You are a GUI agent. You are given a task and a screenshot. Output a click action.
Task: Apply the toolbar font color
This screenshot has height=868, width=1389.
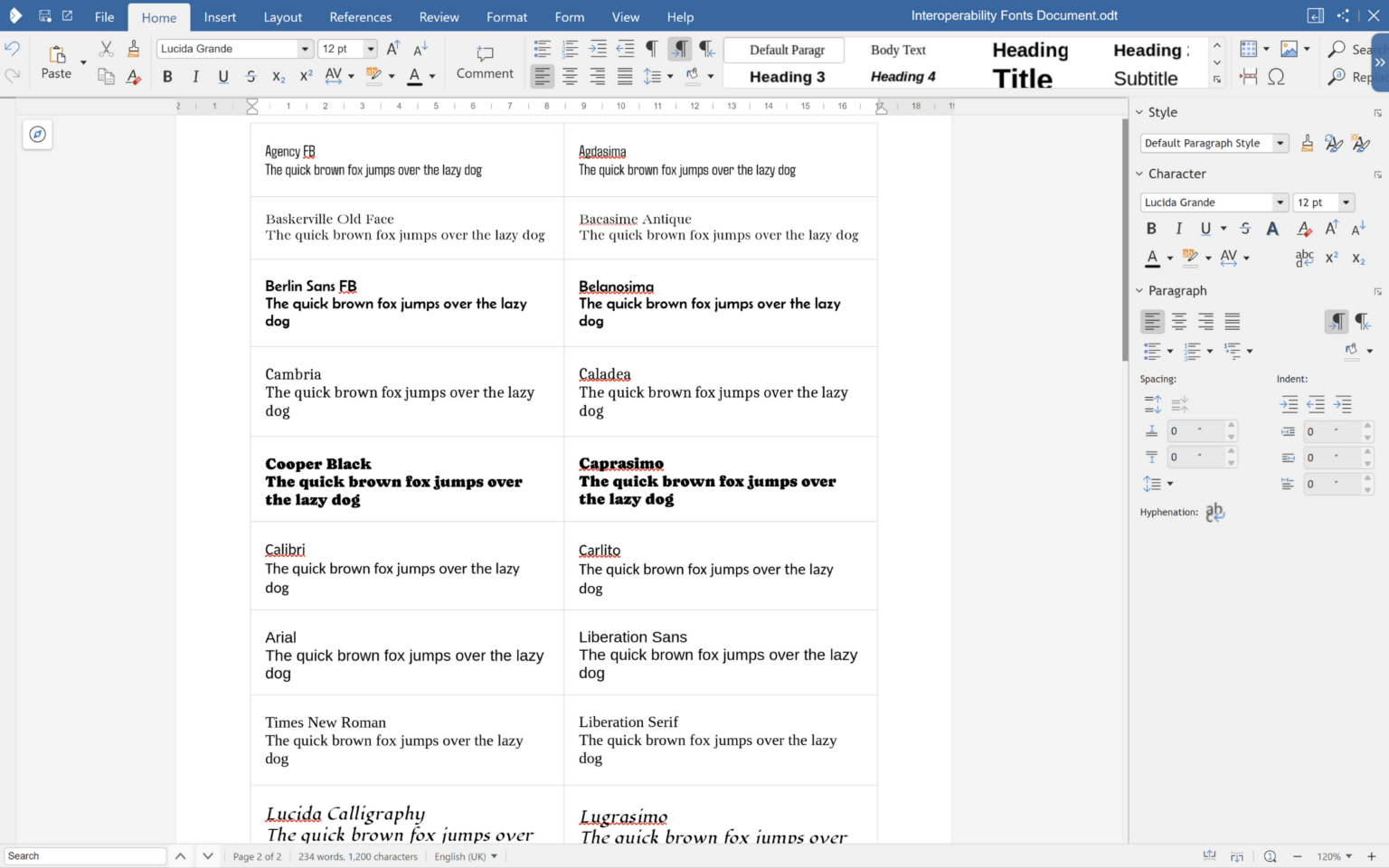coord(415,77)
